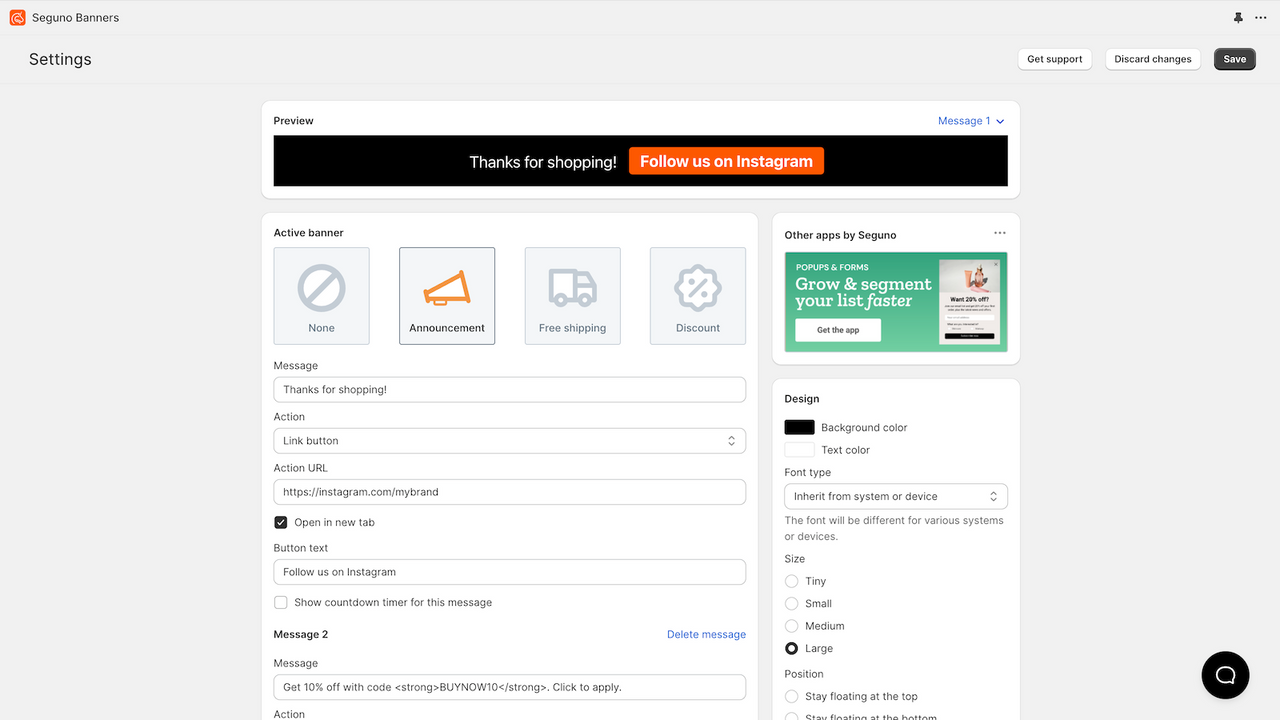Select None to disable the banner
Image resolution: width=1280 pixels, height=720 pixels.
[x=321, y=295]
